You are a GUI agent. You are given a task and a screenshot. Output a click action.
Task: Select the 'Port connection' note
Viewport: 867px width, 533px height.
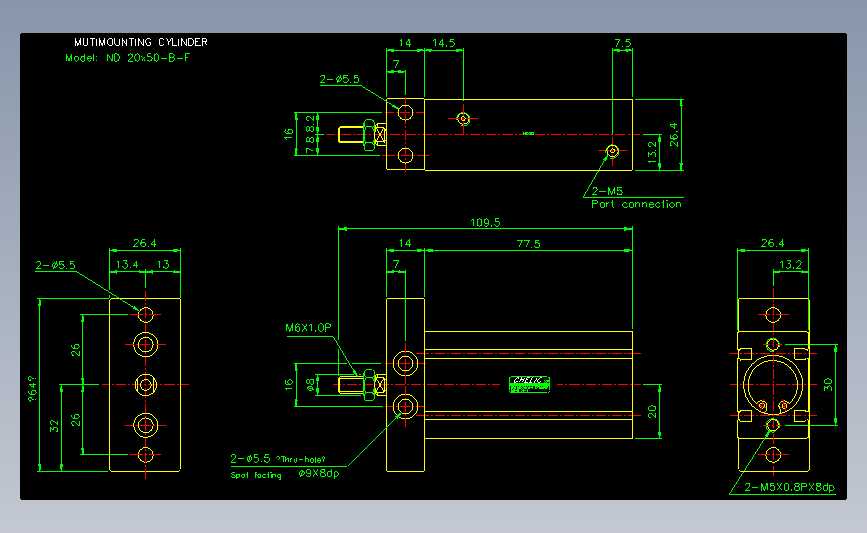[636, 204]
